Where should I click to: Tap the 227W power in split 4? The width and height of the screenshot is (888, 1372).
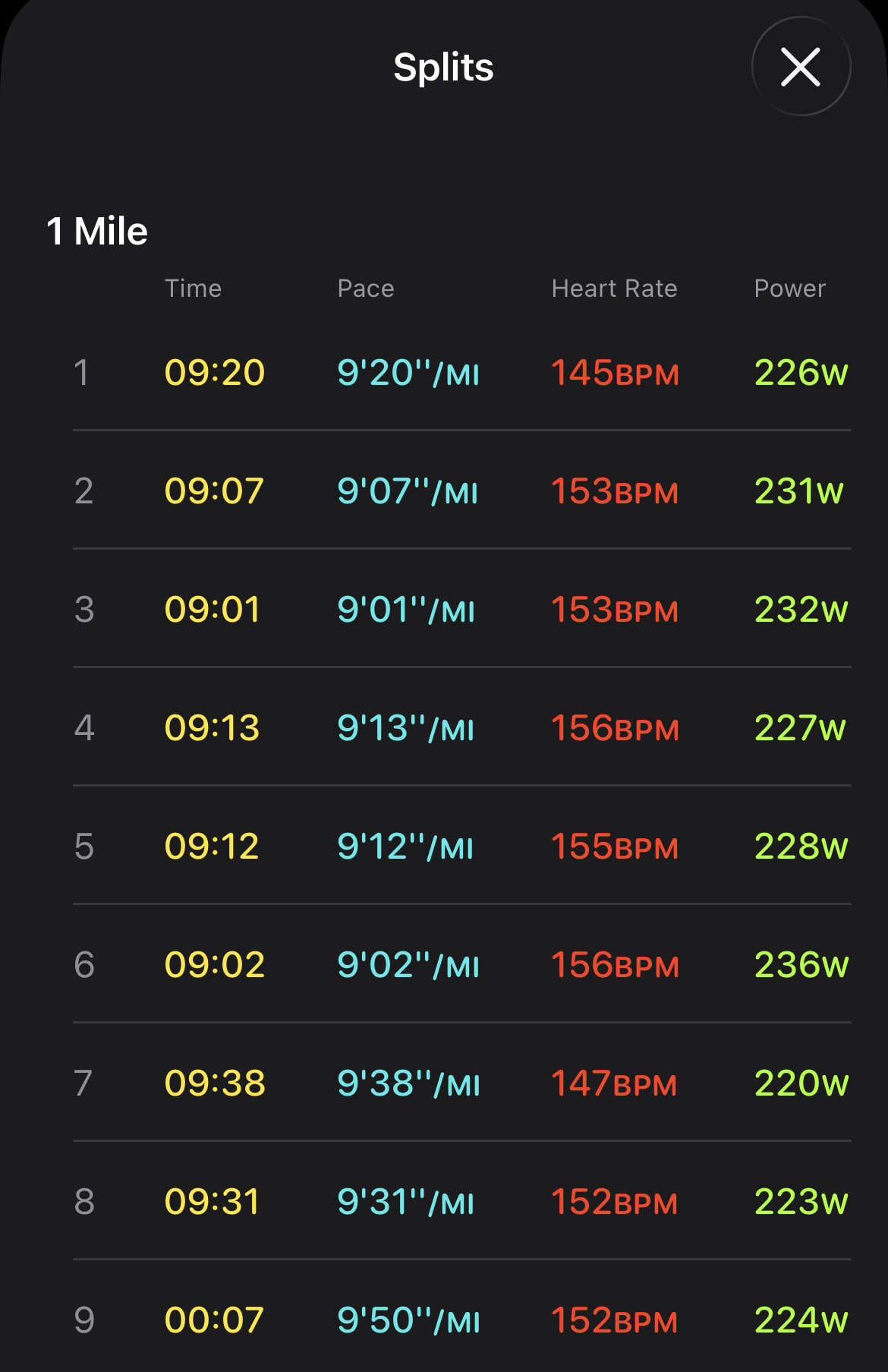[x=800, y=727]
